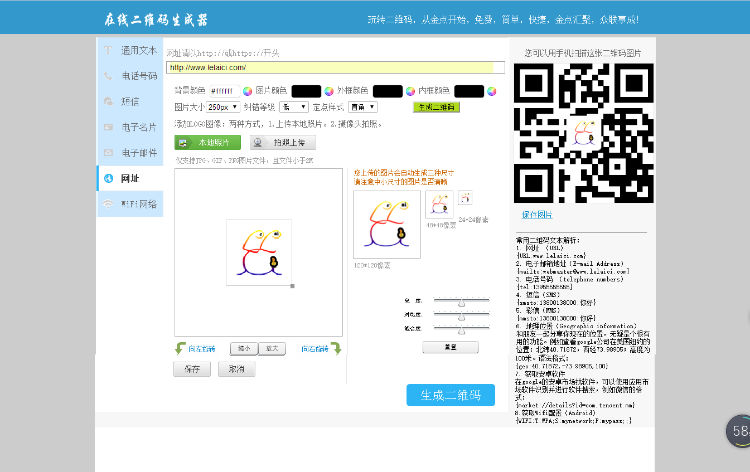Click the generated QR code image
This screenshot has width=750, height=472.
coord(584,133)
